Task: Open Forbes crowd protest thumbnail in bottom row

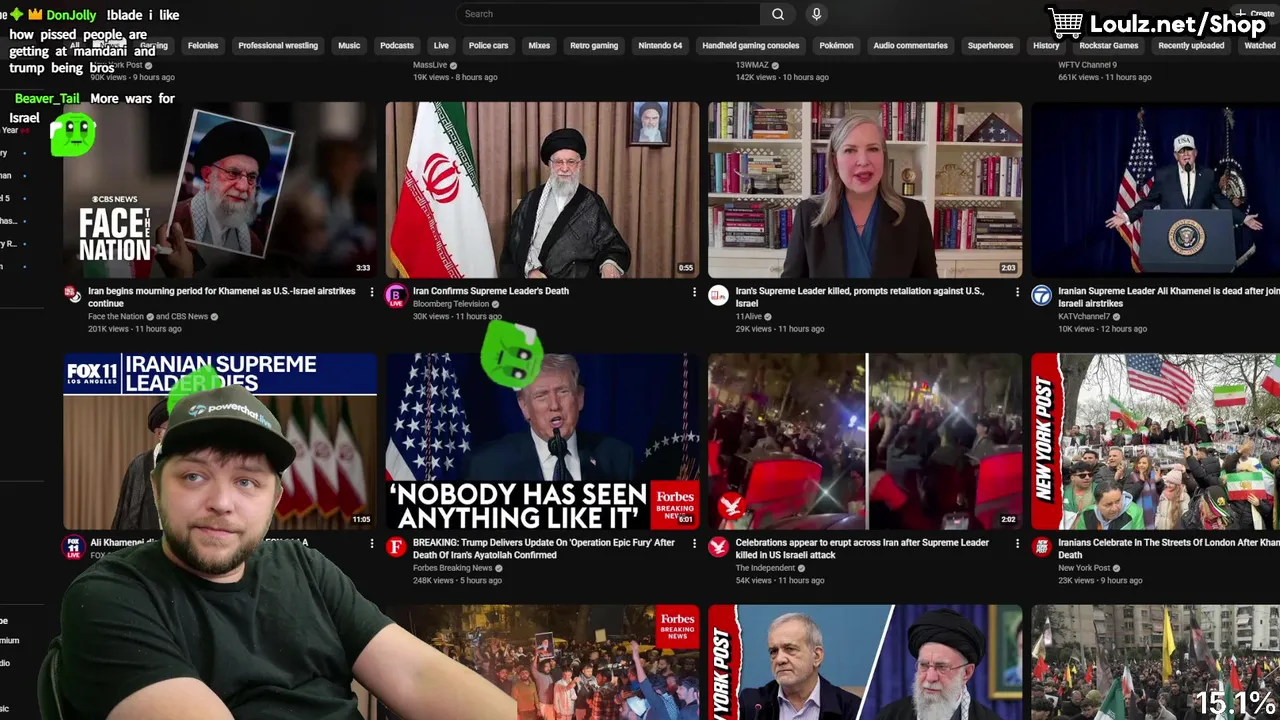Action: click(x=543, y=662)
